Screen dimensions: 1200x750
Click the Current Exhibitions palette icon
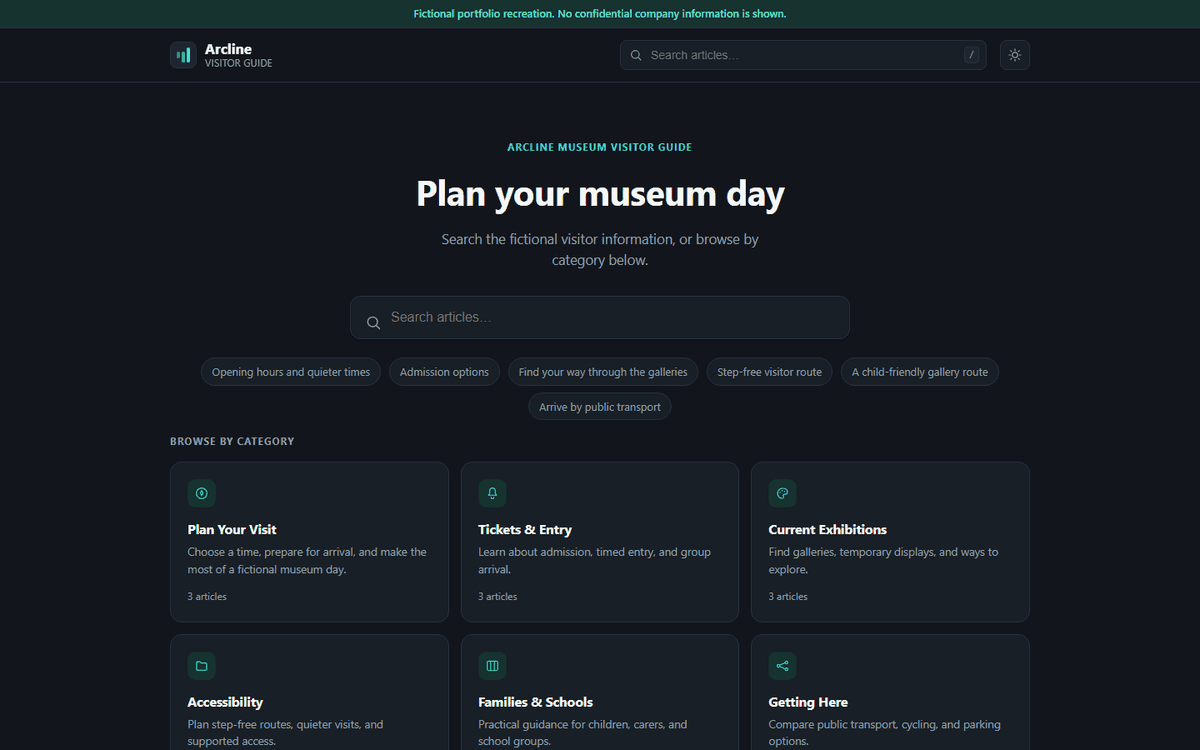coord(782,493)
